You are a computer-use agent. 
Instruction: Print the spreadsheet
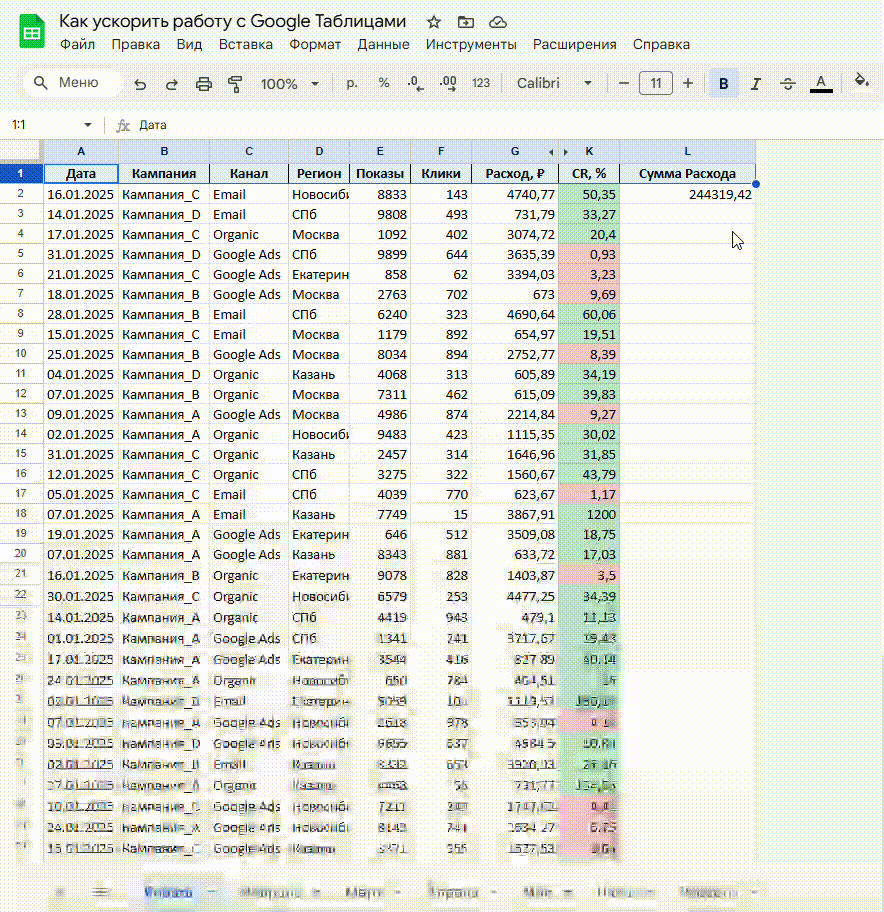tap(204, 84)
